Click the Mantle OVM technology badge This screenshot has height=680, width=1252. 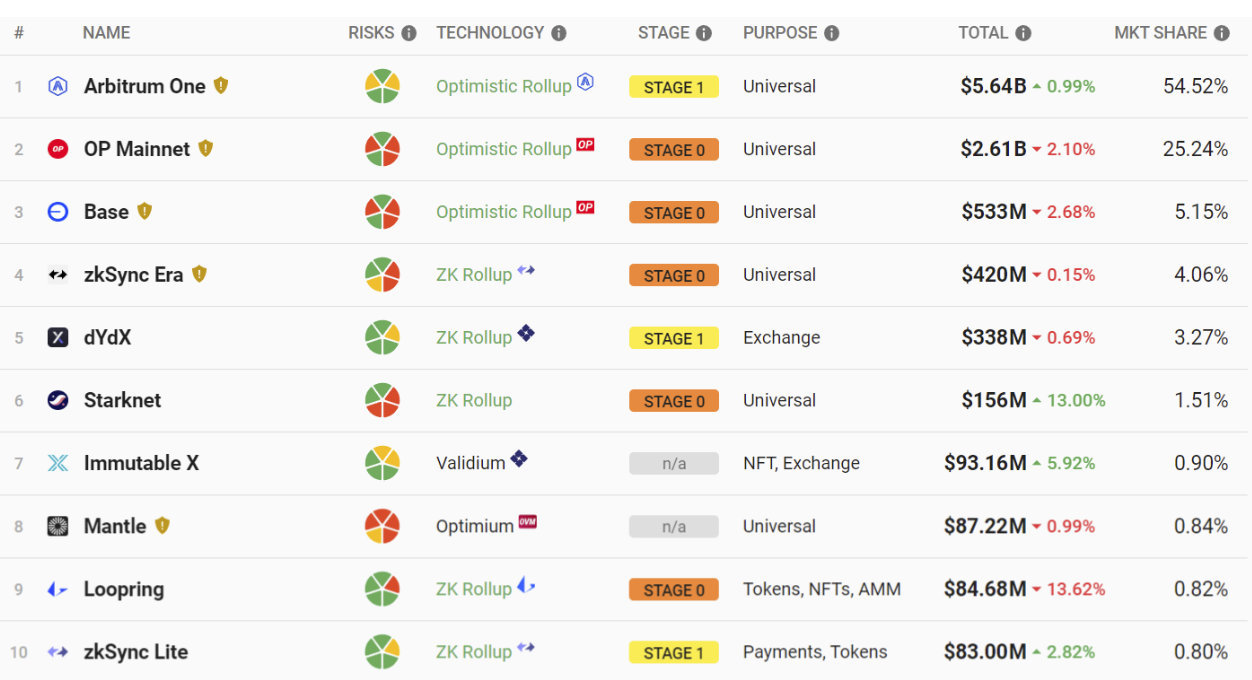click(528, 522)
